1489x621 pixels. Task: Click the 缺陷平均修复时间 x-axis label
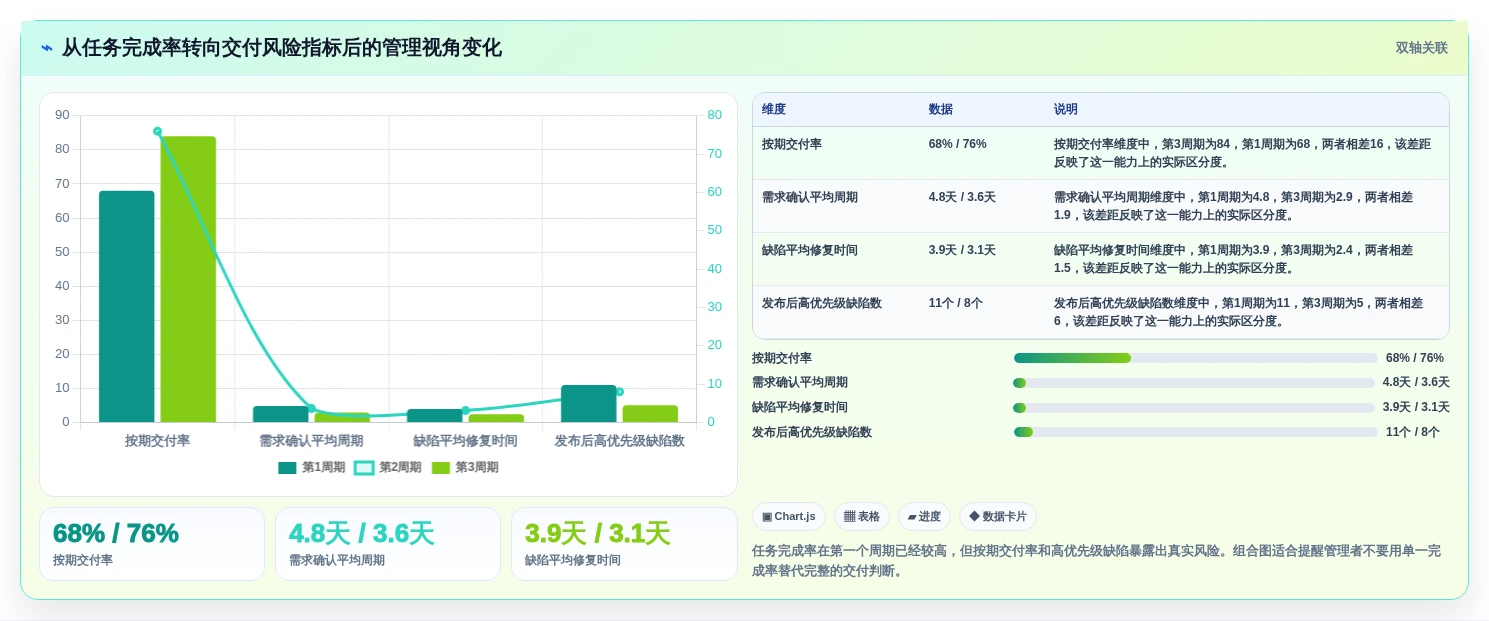465,440
